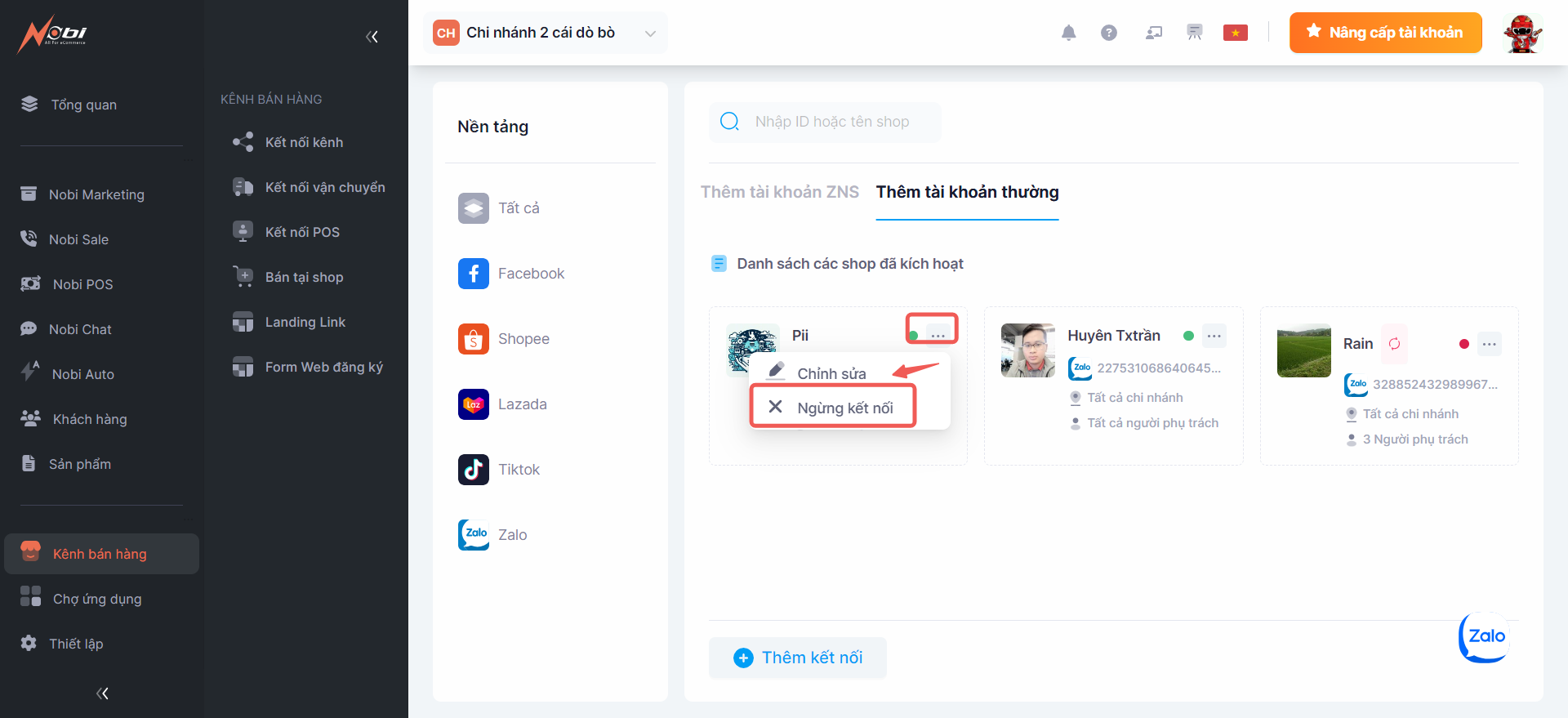The width and height of the screenshot is (1568, 718).
Task: Open the help question mark icon
Action: [1108, 33]
